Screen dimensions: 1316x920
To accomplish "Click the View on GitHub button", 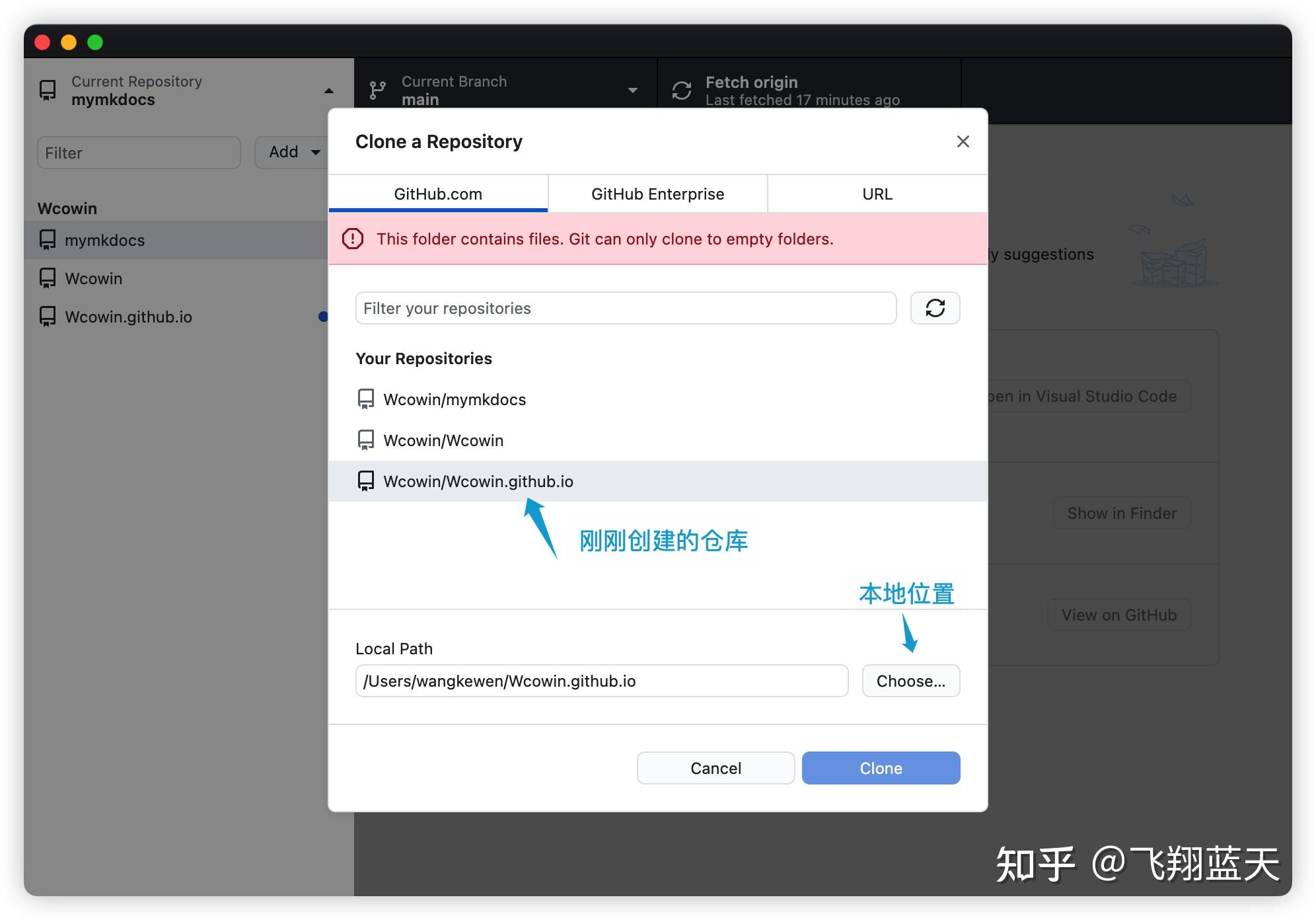I will (1118, 614).
